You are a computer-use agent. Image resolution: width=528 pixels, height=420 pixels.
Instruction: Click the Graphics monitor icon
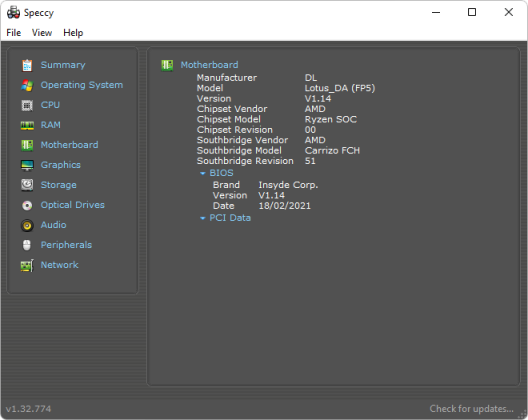pos(27,165)
